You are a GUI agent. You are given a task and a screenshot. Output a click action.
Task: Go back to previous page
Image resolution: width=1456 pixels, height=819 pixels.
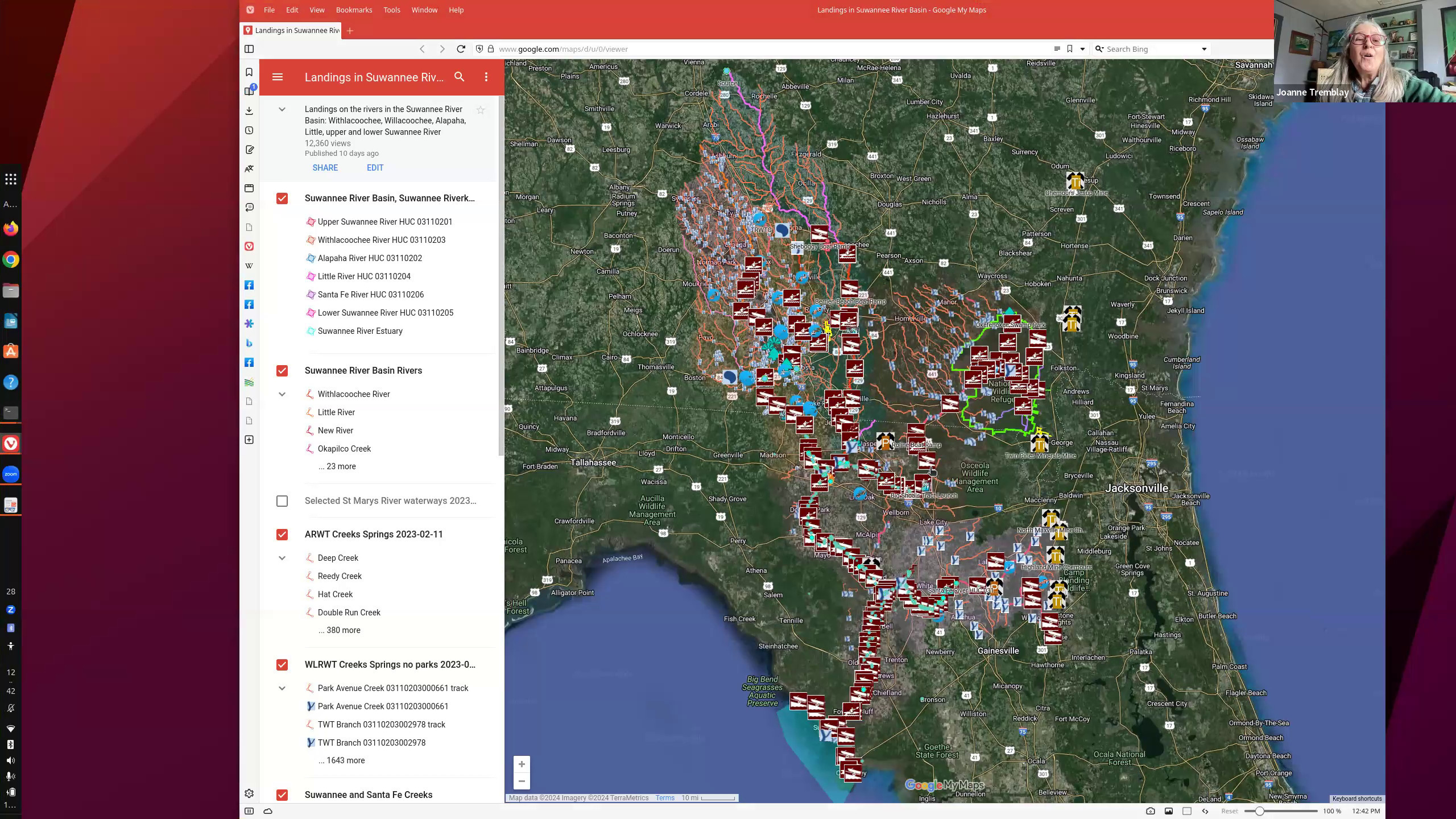pyautogui.click(x=422, y=49)
